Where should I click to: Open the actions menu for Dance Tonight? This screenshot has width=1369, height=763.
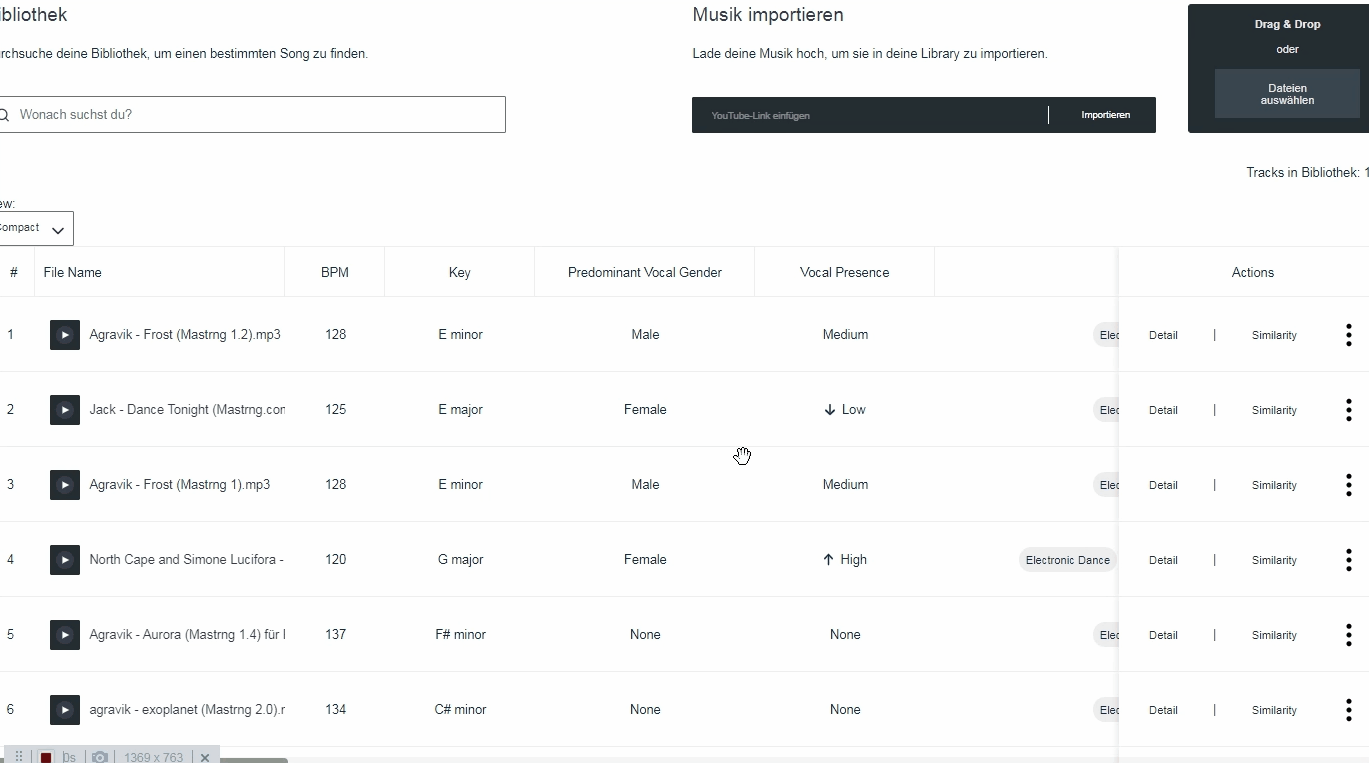click(x=1348, y=410)
